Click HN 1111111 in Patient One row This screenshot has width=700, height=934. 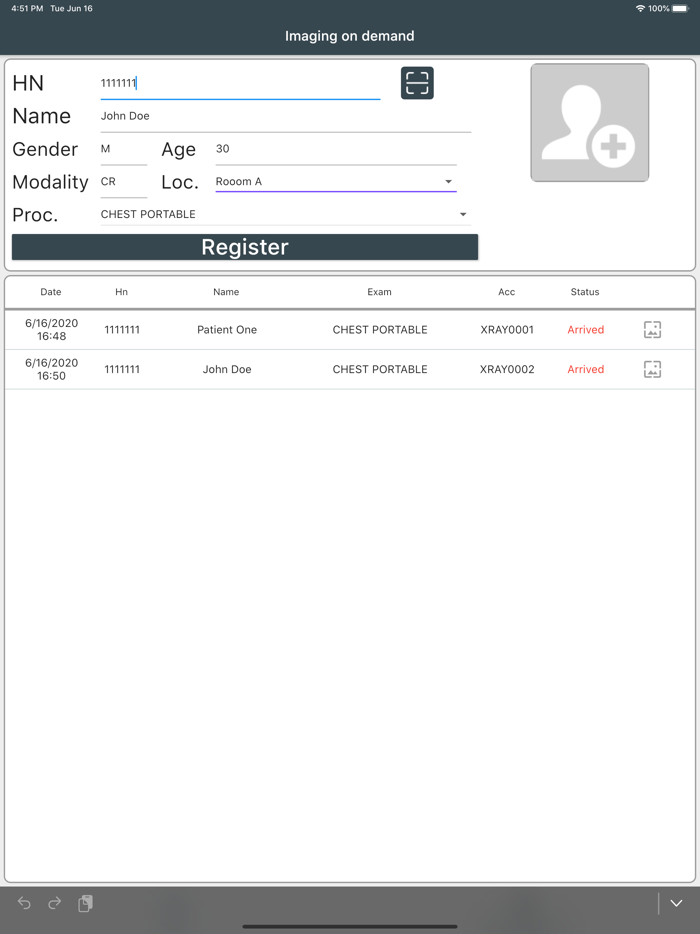pos(122,329)
